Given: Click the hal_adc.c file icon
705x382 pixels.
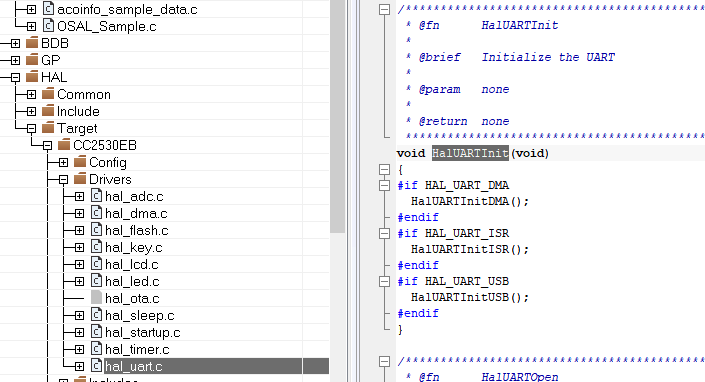Looking at the screenshot, I should [96, 196].
